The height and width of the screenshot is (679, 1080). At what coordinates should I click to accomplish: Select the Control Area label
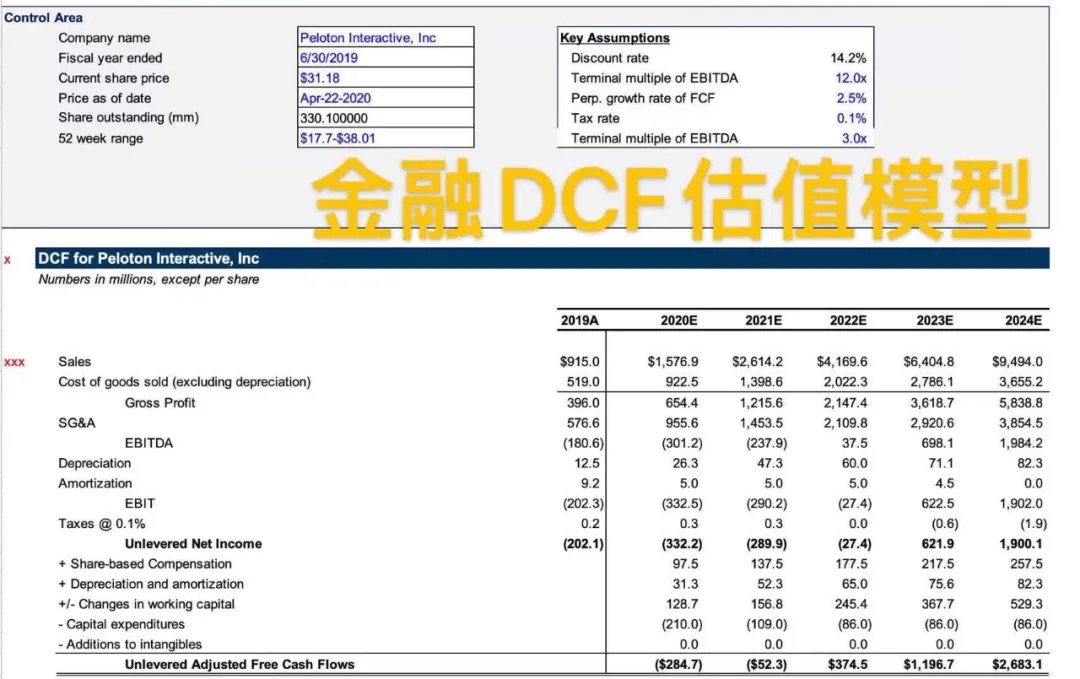(43, 17)
